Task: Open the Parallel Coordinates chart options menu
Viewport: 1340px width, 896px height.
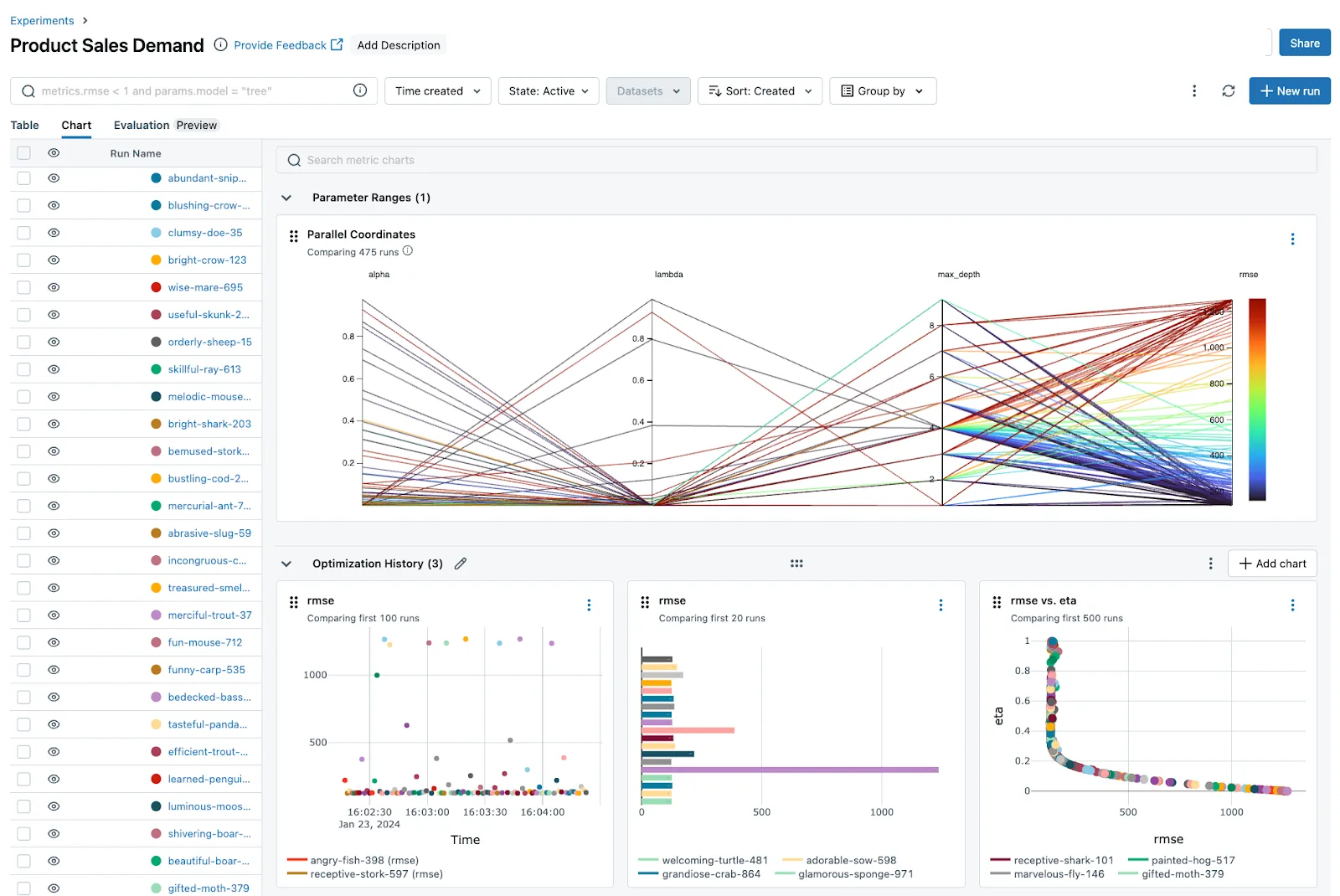Action: (1292, 239)
